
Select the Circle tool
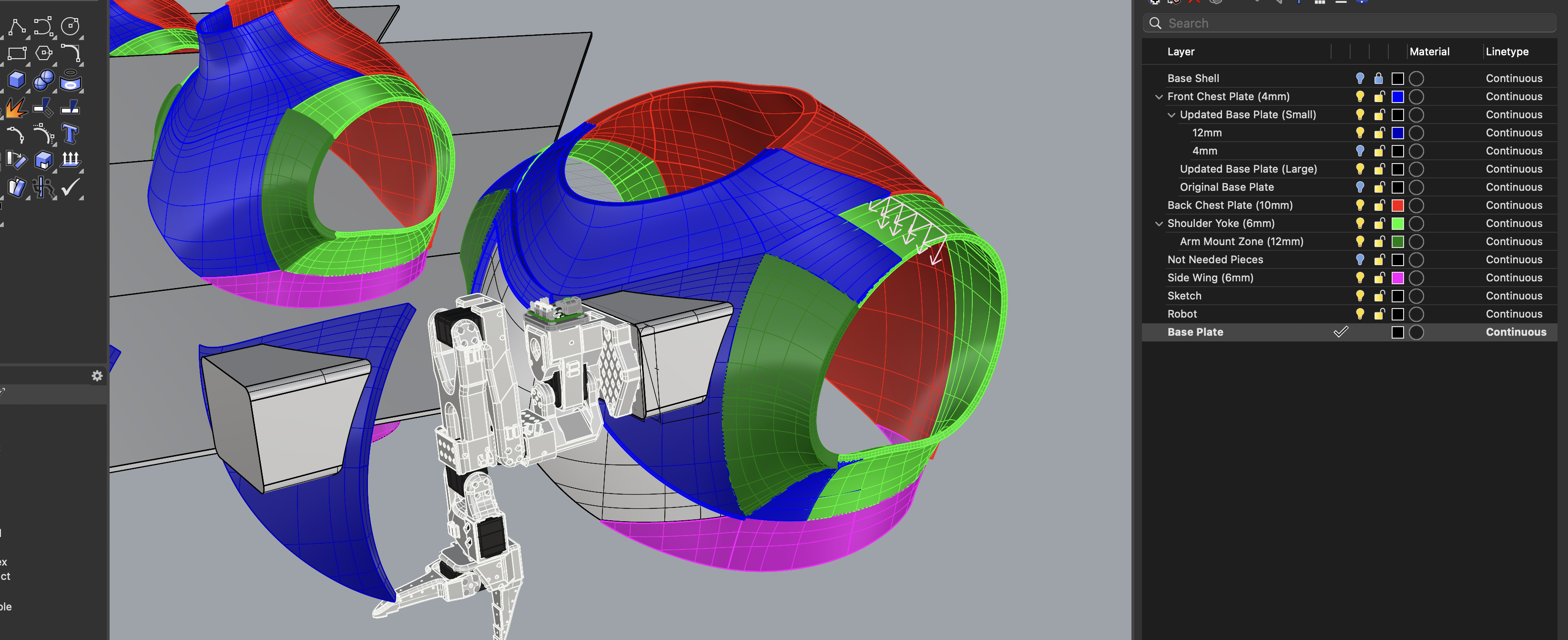click(x=71, y=26)
